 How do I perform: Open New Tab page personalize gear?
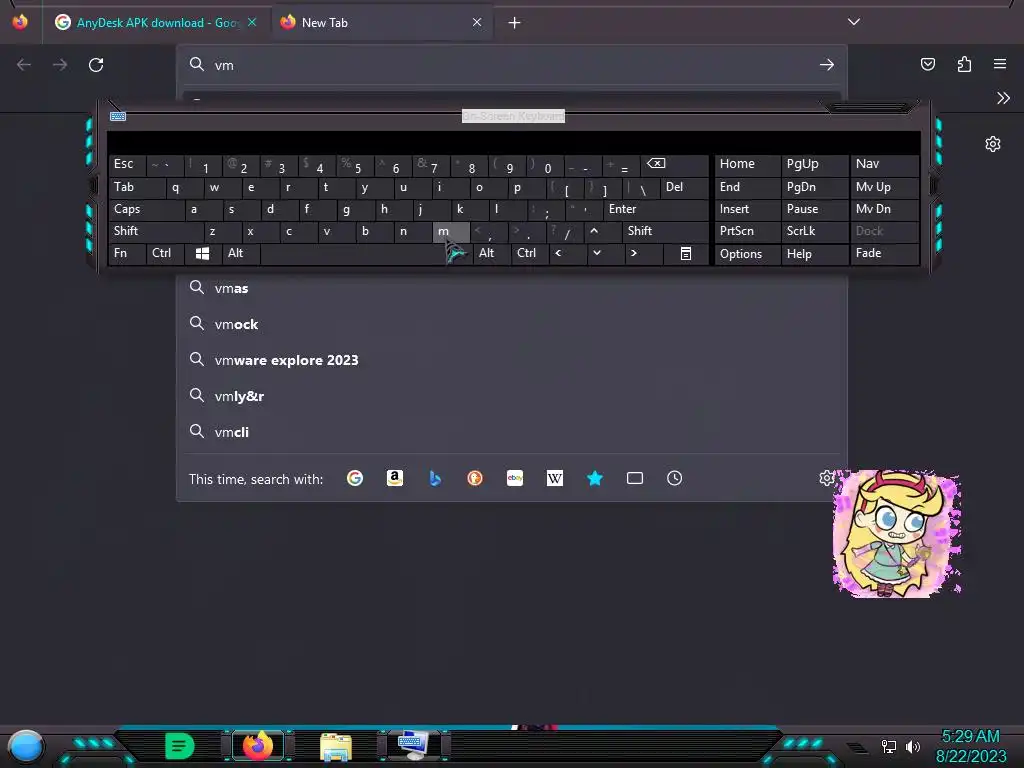pos(993,144)
